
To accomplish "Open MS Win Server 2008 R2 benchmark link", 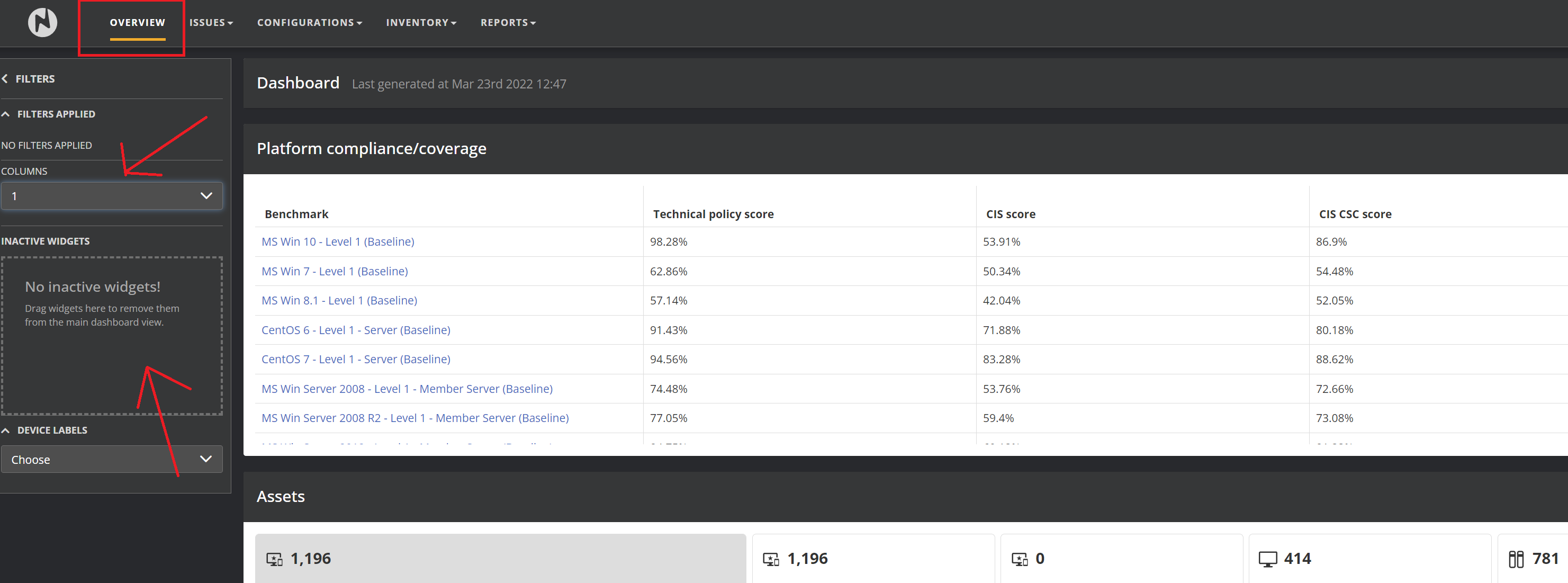I will 414,418.
